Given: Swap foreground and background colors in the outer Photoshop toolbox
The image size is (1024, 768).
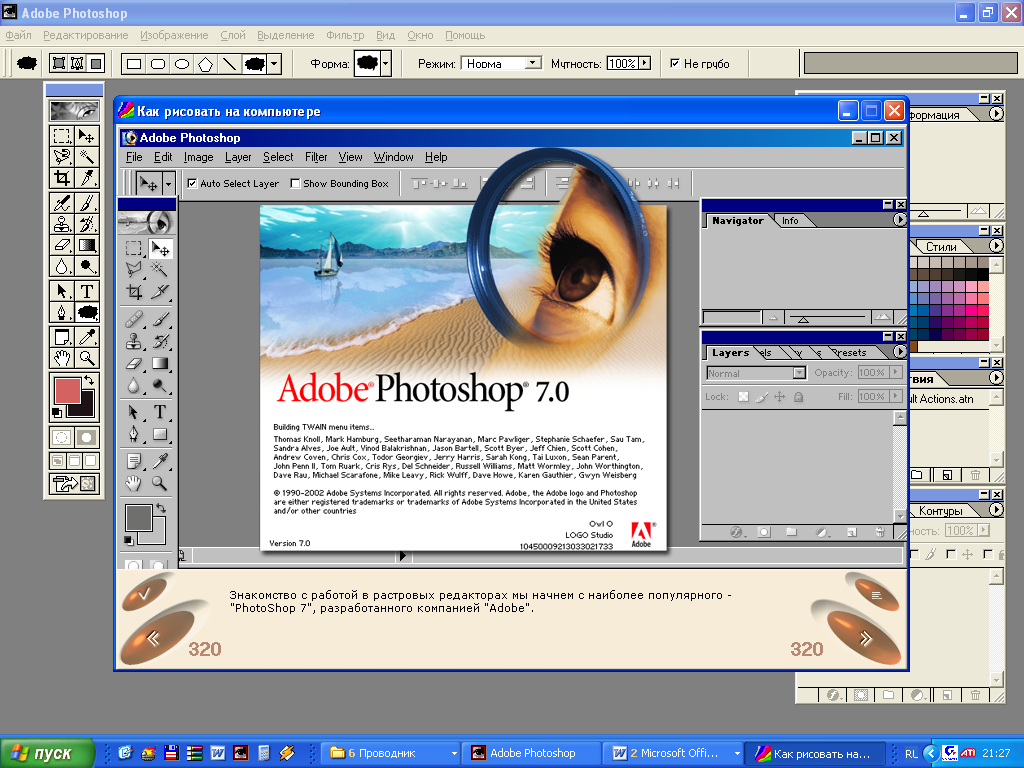Looking at the screenshot, I should coord(89,380).
